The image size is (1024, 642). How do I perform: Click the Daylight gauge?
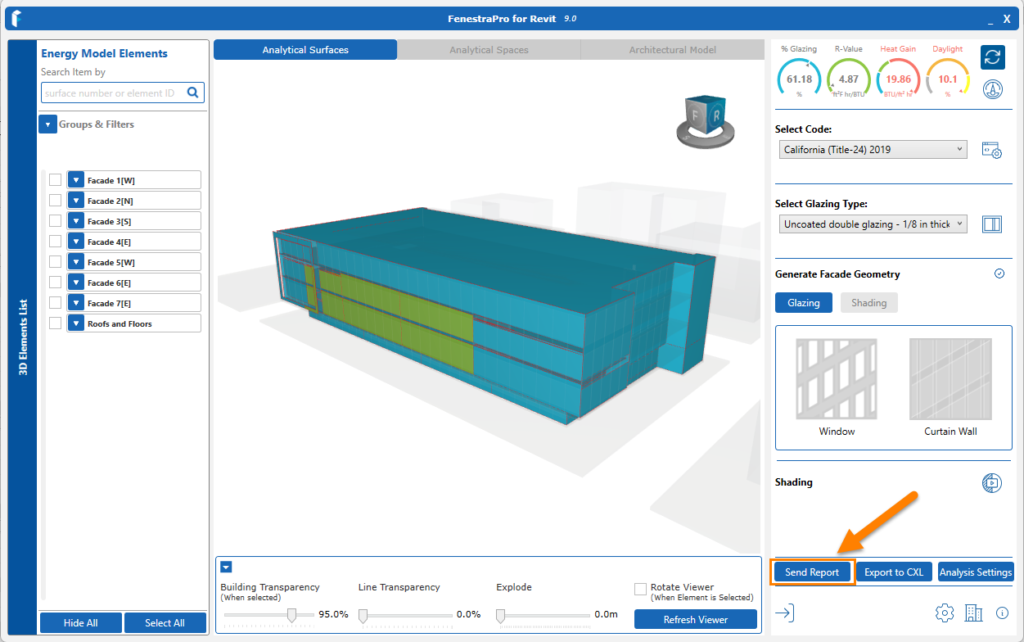pos(948,79)
